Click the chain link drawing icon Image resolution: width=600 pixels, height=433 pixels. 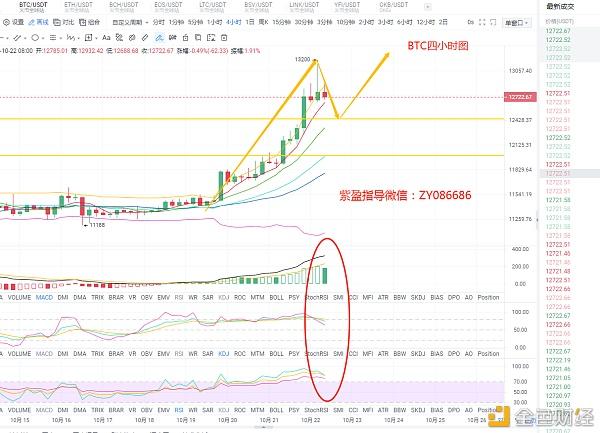coord(132,37)
